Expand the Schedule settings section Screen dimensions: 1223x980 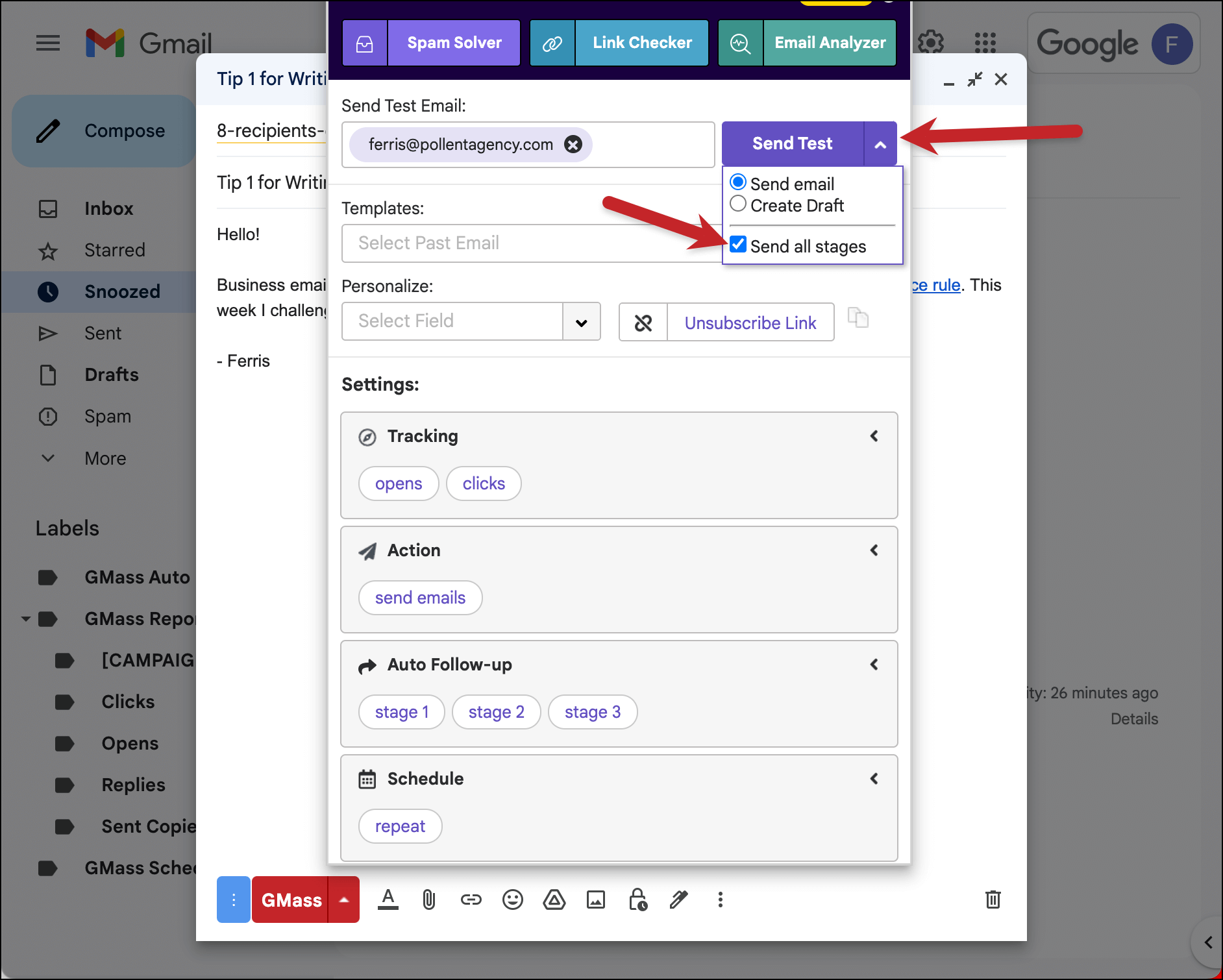(874, 779)
